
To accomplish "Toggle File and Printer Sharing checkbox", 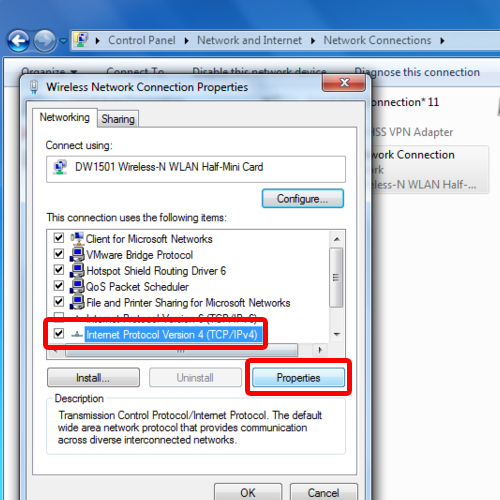I will 59,302.
